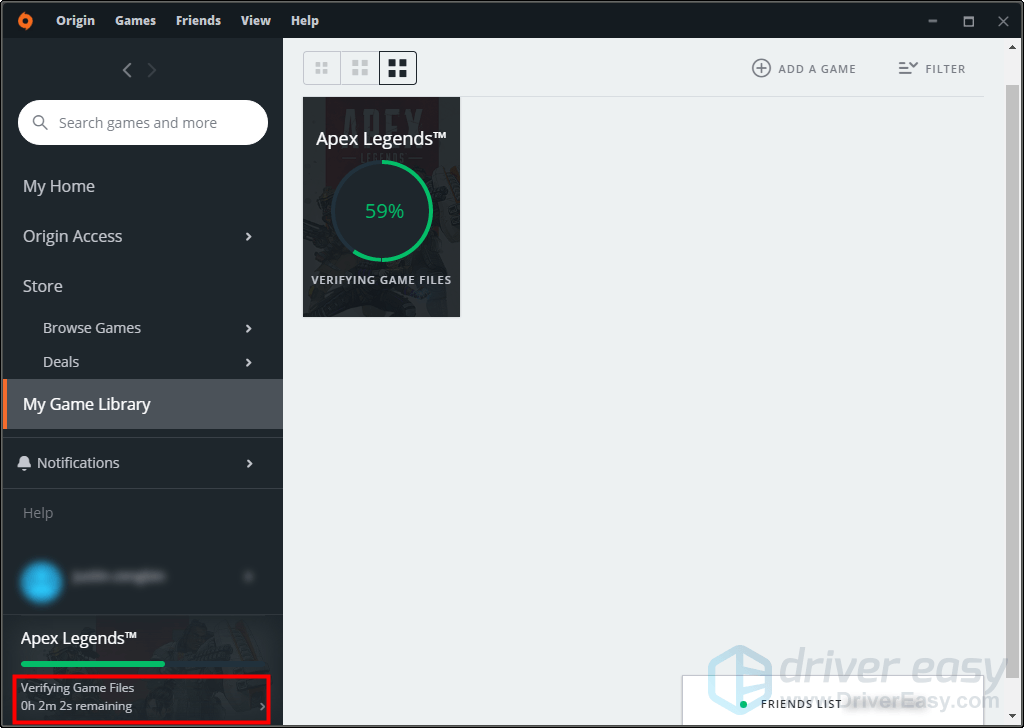The height and width of the screenshot is (728, 1024).
Task: Switch to medium grid view
Action: (x=360, y=67)
